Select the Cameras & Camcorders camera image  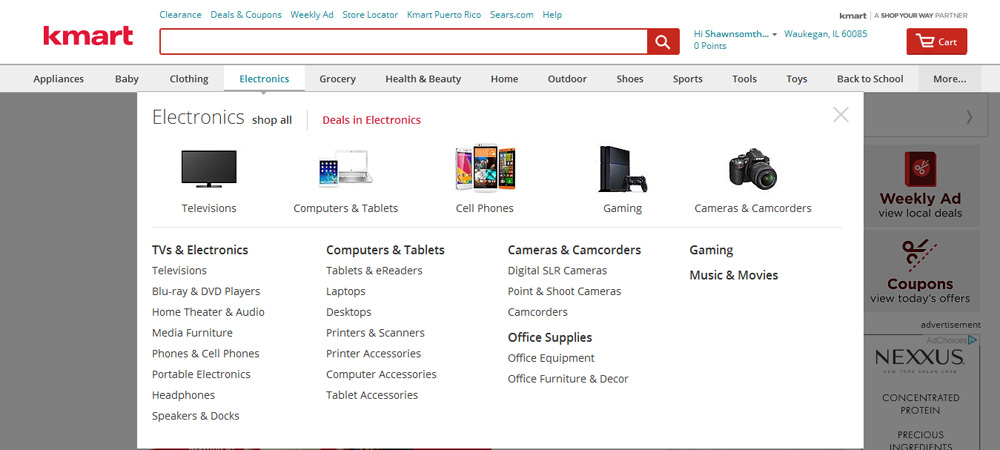pos(753,169)
